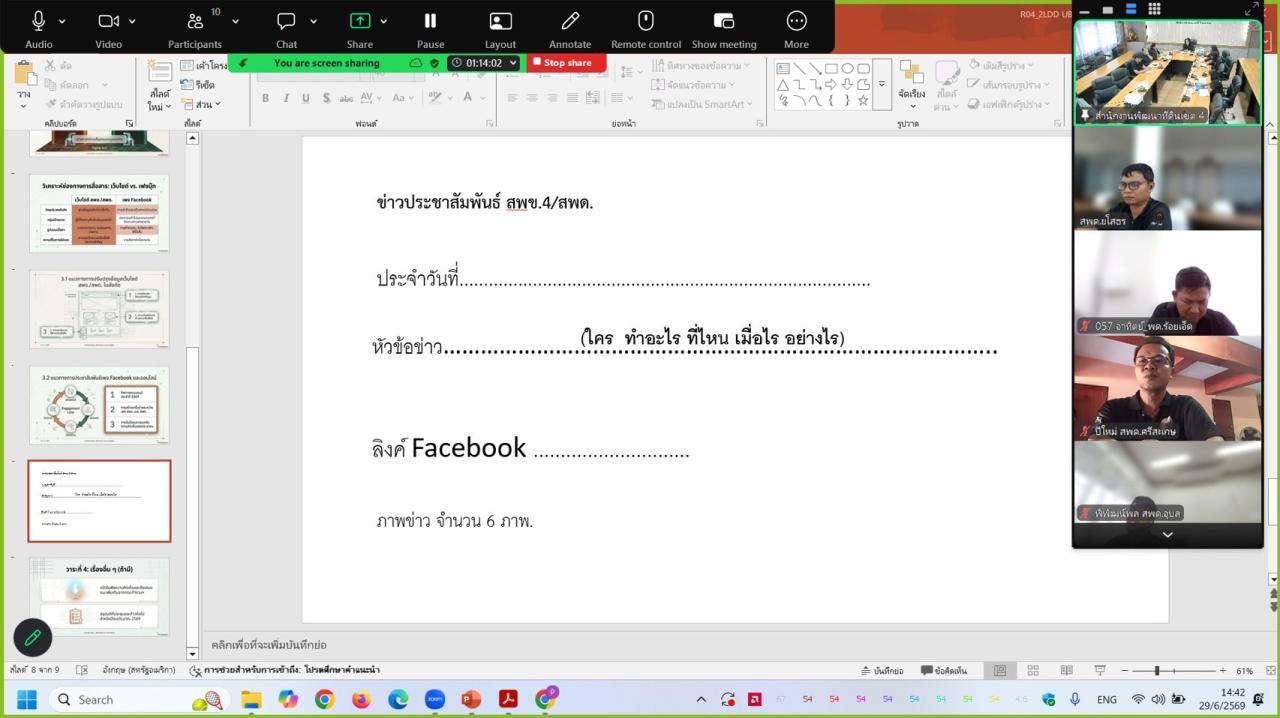Image resolution: width=1280 pixels, height=718 pixels.
Task: Open Convert to SmartArt dropdown
Action: [x=703, y=104]
